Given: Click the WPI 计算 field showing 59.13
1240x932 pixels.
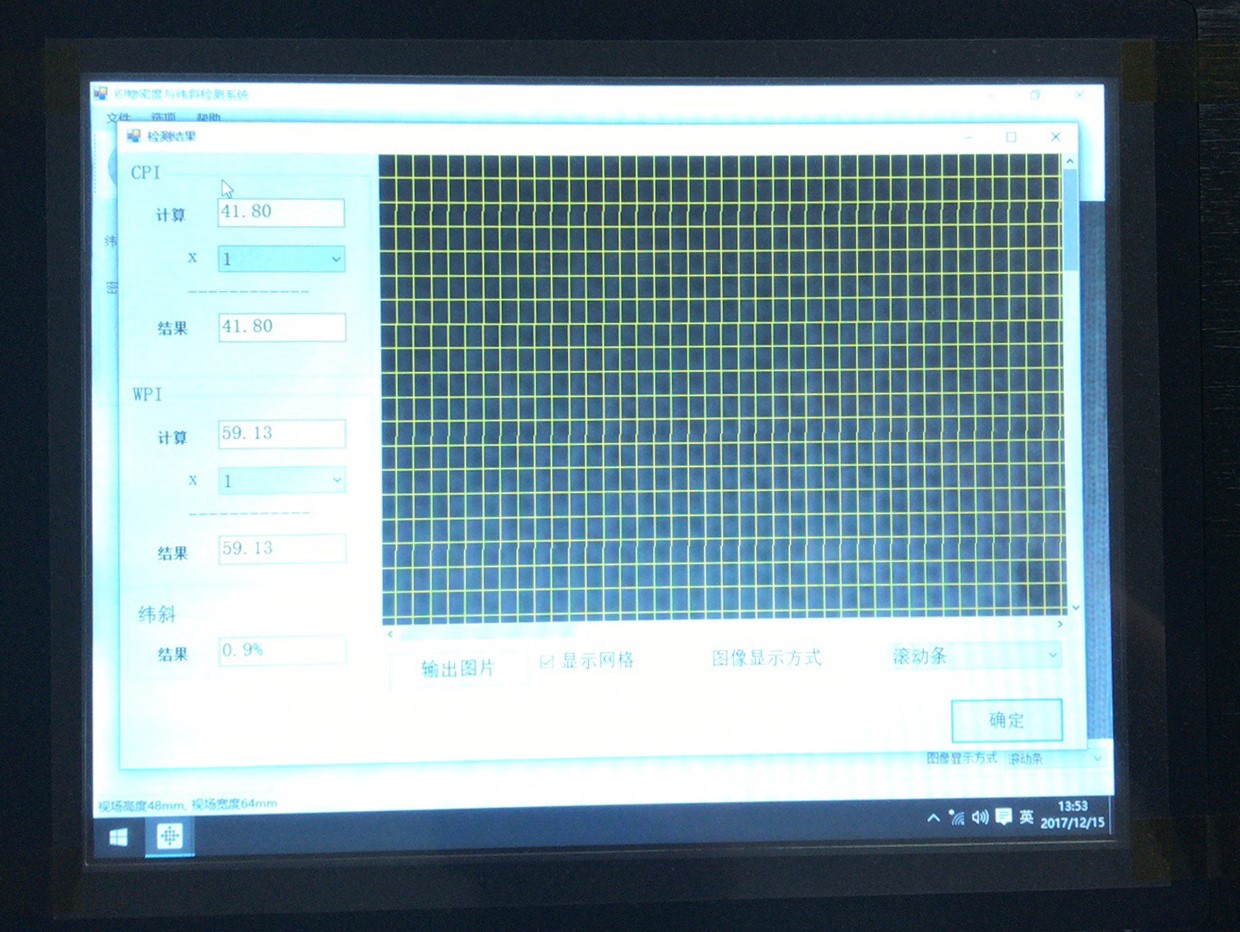Looking at the screenshot, I should pyautogui.click(x=282, y=433).
